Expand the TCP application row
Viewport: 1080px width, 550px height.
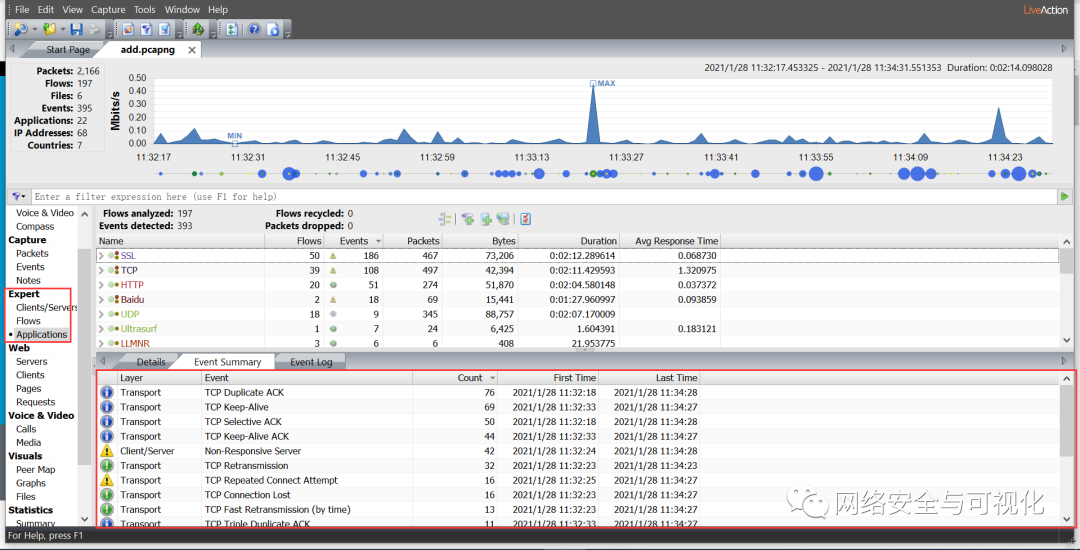tap(101, 270)
